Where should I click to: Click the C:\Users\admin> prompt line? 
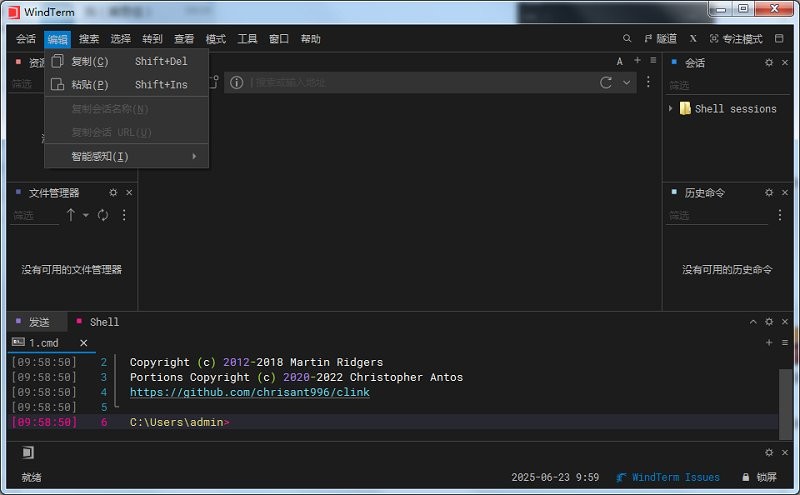click(x=179, y=422)
